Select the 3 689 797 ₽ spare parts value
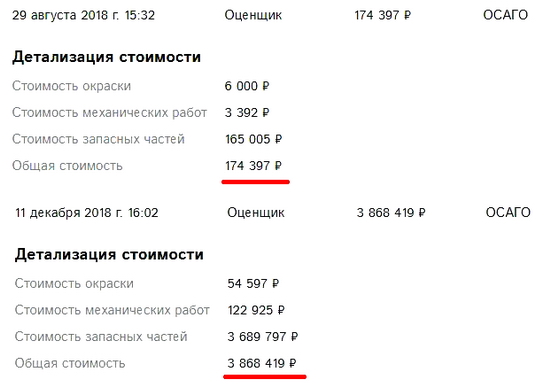This screenshot has width=550, height=388. (263, 337)
